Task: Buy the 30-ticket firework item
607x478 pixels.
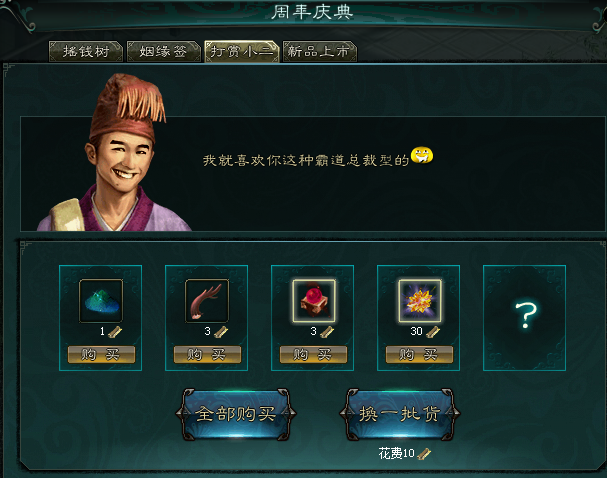Action: pos(419,355)
